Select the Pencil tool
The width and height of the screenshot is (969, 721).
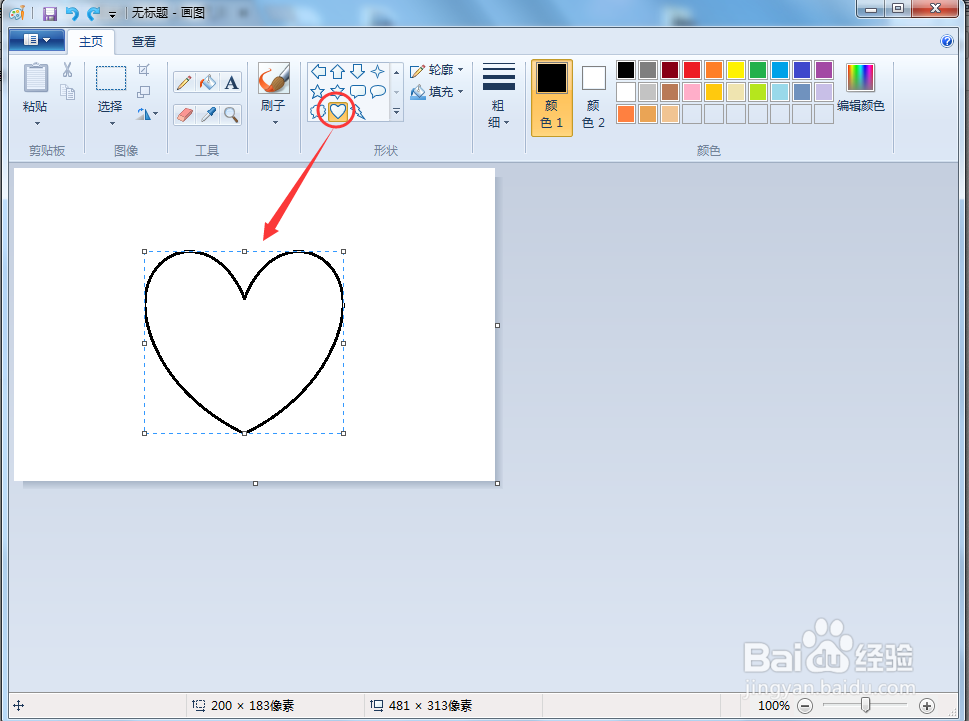(x=184, y=82)
